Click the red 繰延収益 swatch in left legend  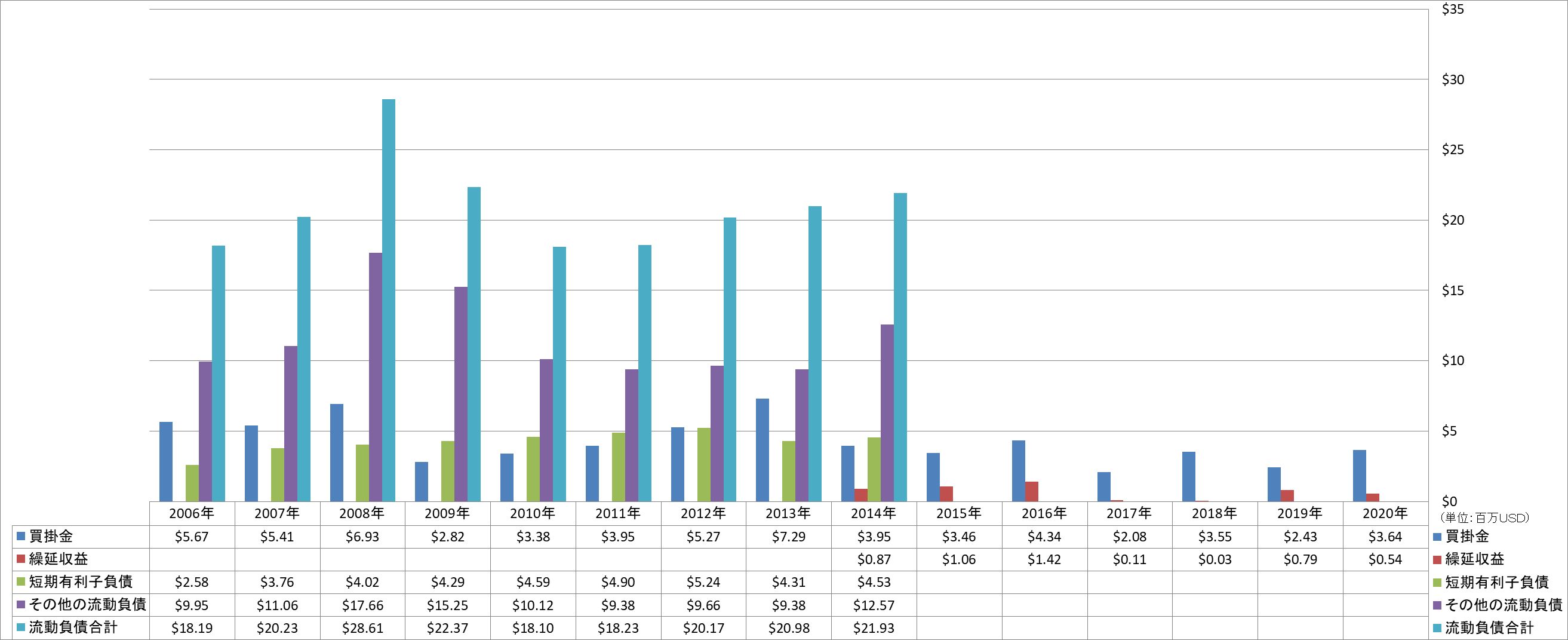tap(21, 559)
